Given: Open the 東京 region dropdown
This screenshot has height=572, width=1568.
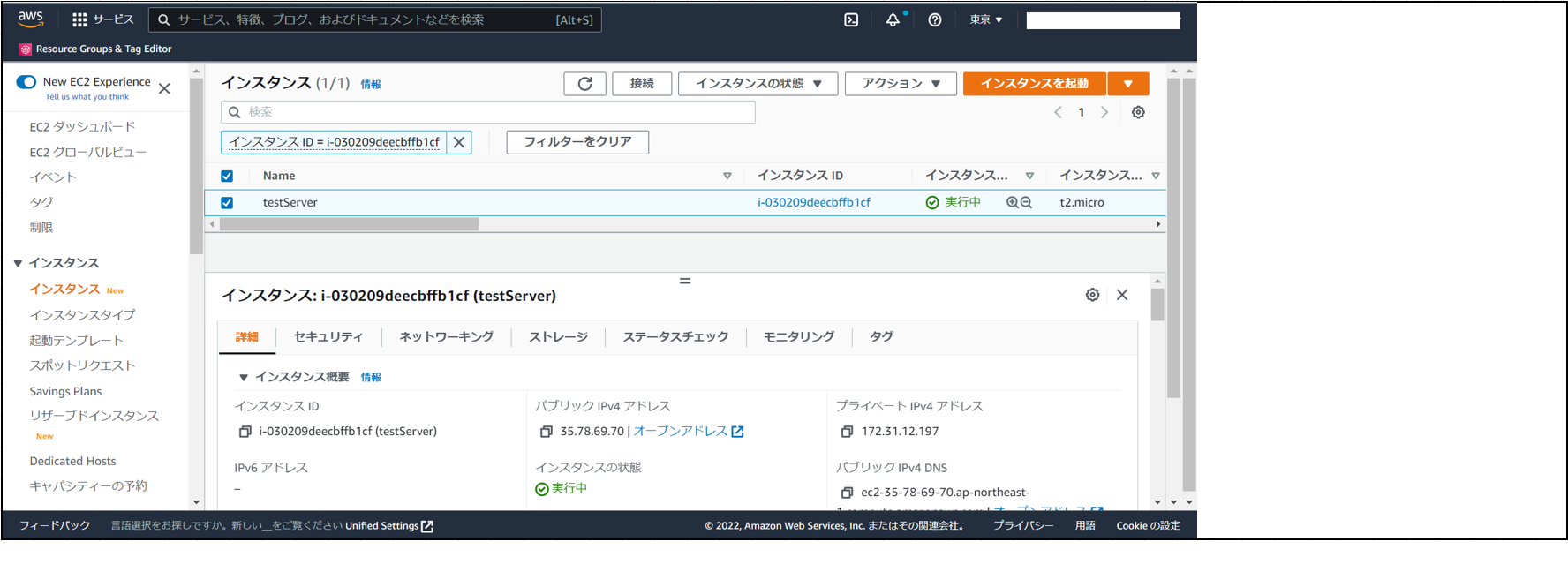Looking at the screenshot, I should pos(986,19).
